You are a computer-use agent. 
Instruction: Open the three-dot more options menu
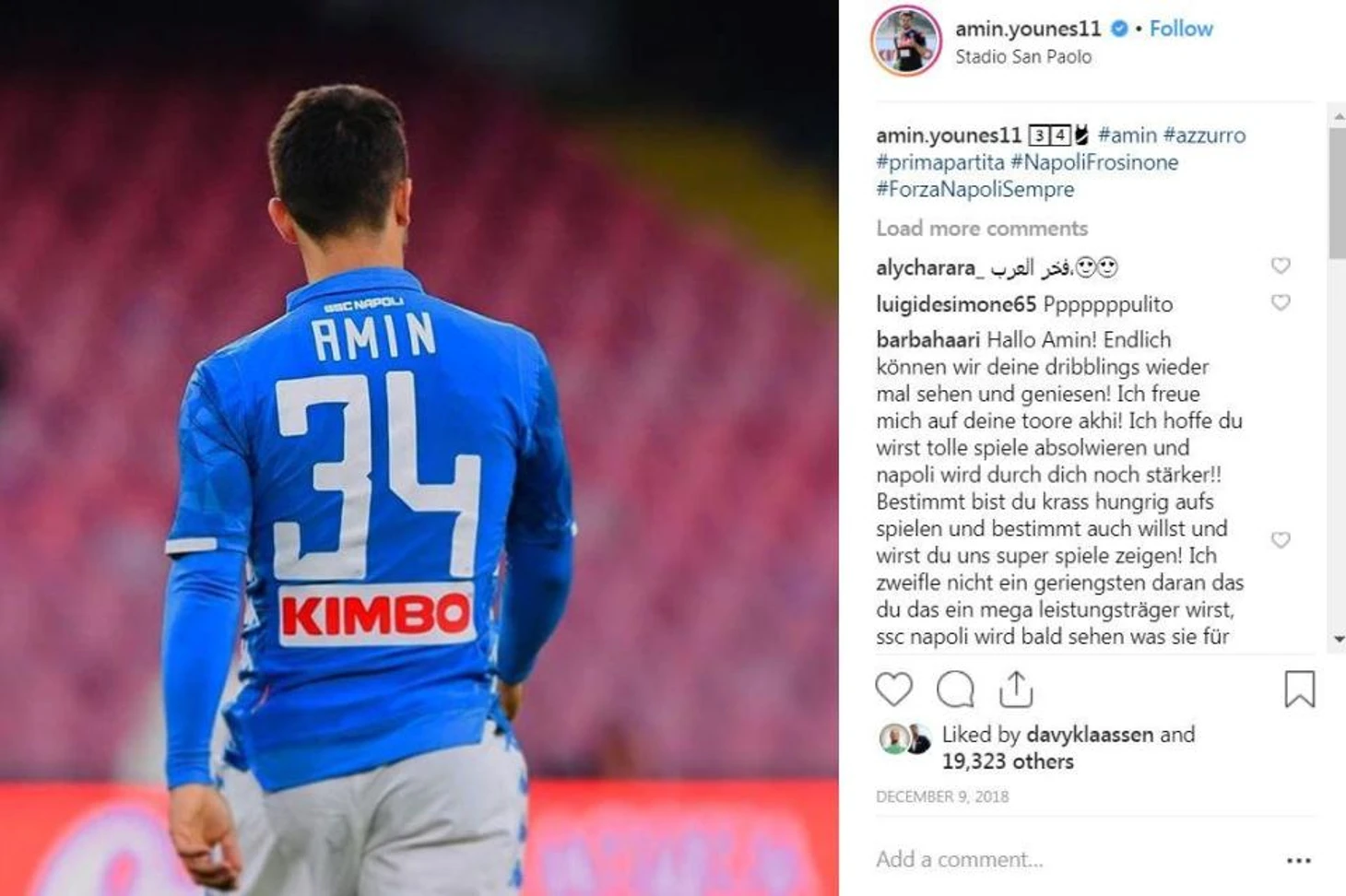click(1299, 860)
